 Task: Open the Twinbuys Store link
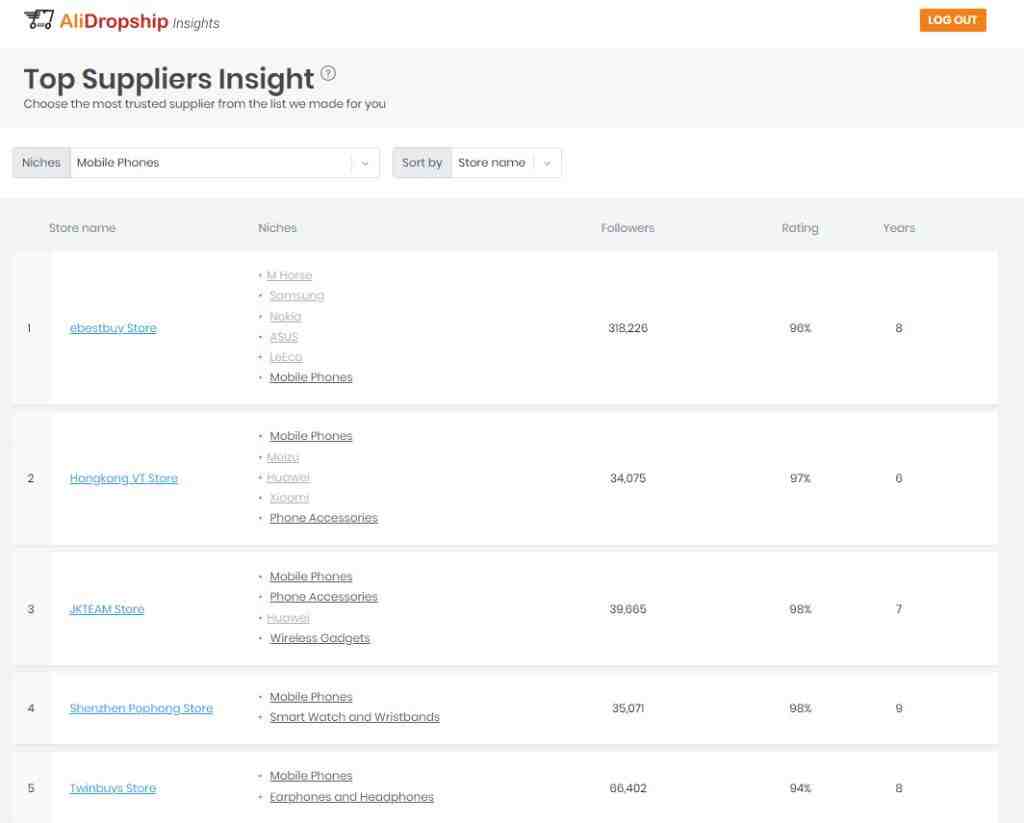coord(113,788)
